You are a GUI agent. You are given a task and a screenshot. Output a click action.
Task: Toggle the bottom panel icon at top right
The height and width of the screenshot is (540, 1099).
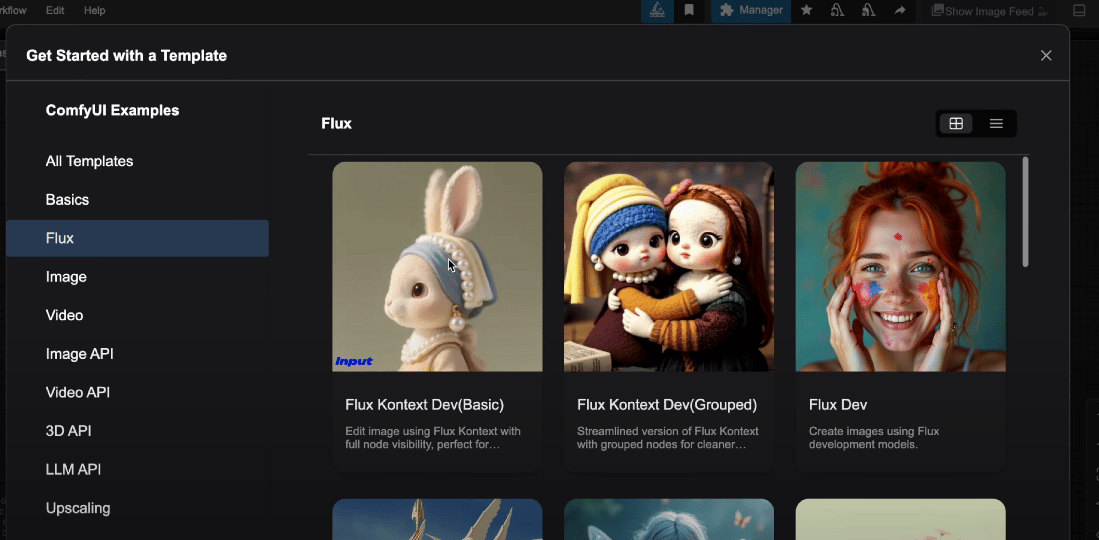tap(1079, 11)
